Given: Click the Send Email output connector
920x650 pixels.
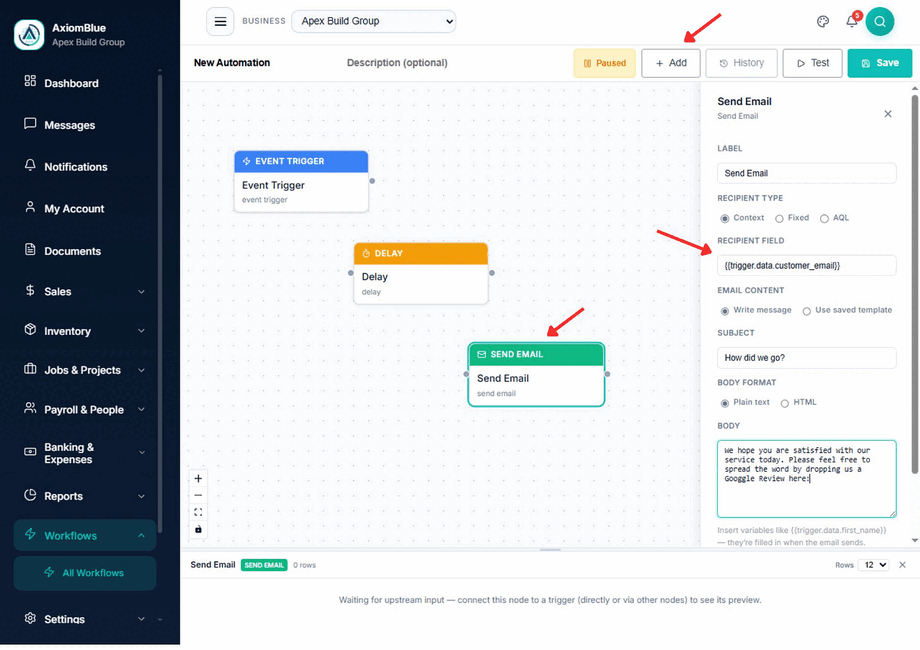Looking at the screenshot, I should tap(607, 374).
